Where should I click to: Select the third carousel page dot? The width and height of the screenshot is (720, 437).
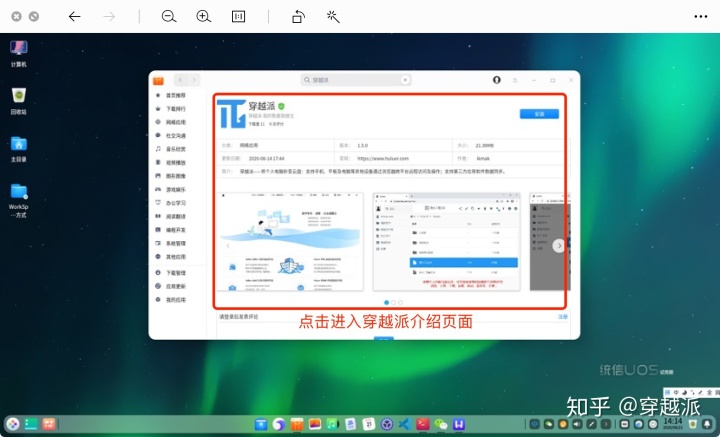coord(400,303)
